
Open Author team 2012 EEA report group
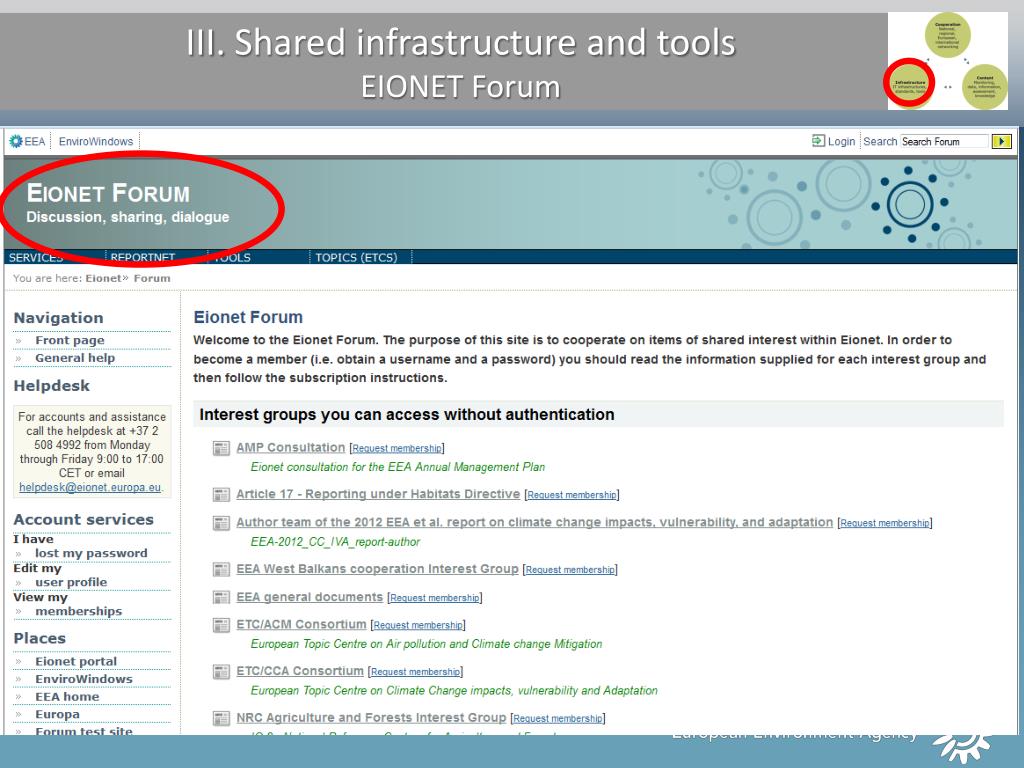(x=535, y=522)
